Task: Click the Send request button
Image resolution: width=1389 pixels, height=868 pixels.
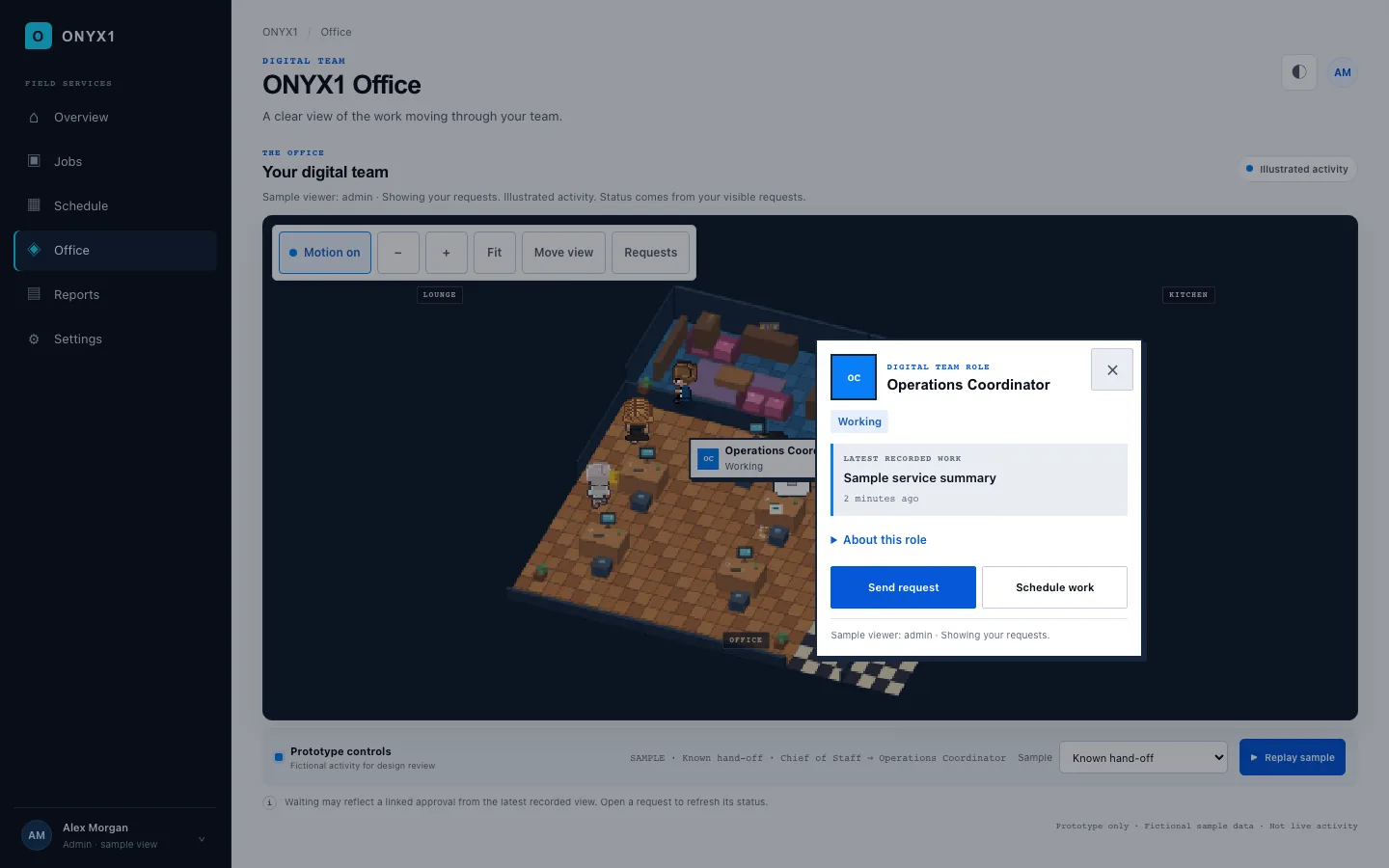Action: pos(903,587)
